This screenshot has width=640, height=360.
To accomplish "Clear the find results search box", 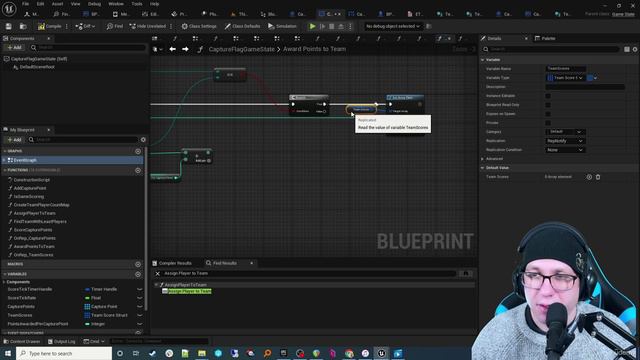I will [x=158, y=273].
